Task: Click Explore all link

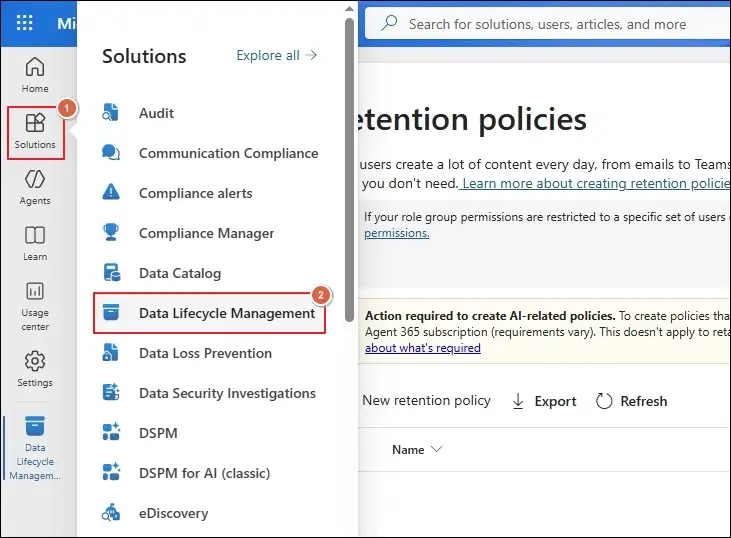Action: point(276,55)
